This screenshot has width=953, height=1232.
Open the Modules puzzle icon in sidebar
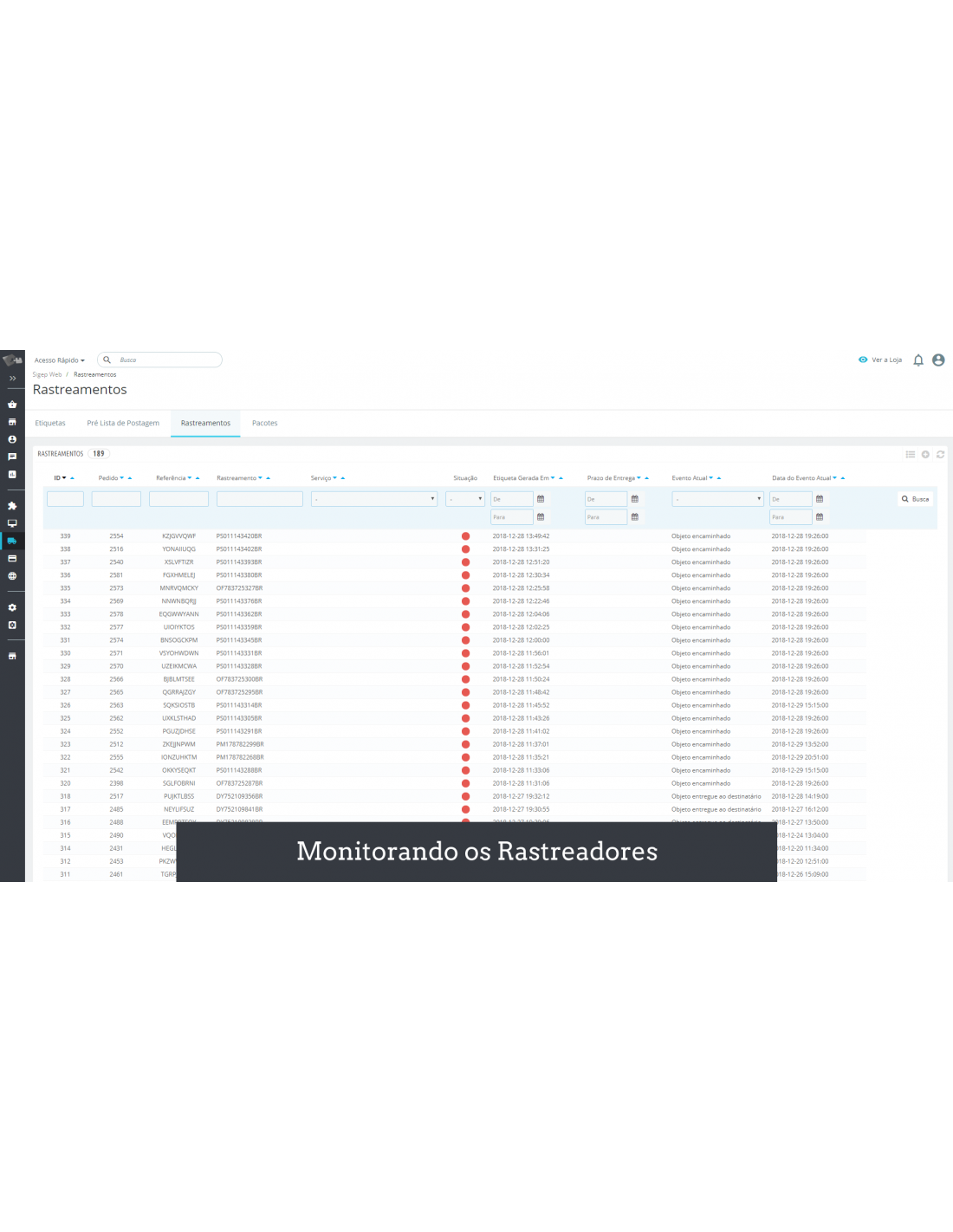(x=12, y=506)
